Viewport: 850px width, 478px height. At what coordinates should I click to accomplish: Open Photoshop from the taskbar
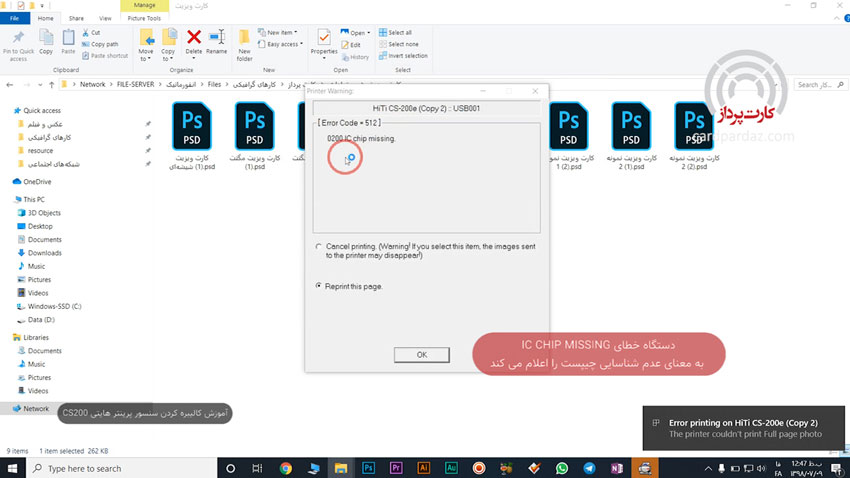pyautogui.click(x=369, y=468)
